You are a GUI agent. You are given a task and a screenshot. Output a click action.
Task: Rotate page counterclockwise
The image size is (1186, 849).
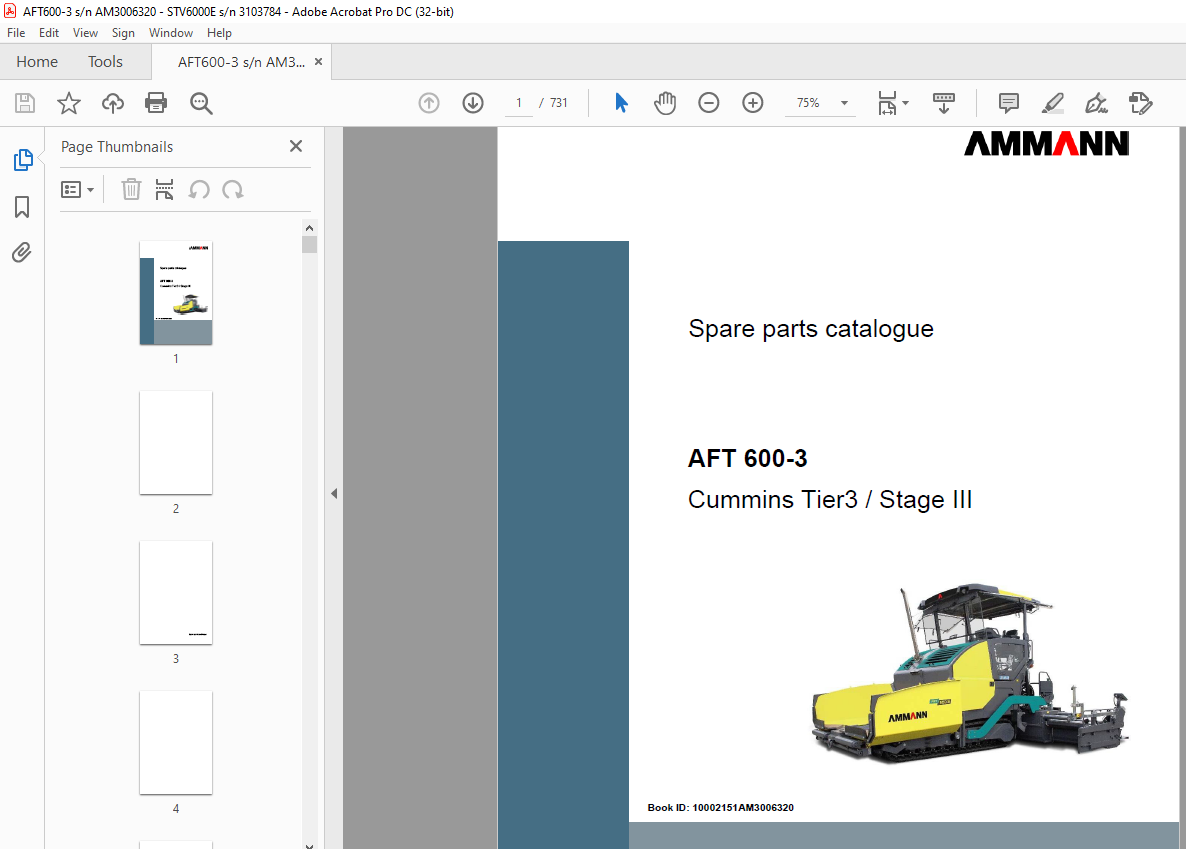click(199, 189)
